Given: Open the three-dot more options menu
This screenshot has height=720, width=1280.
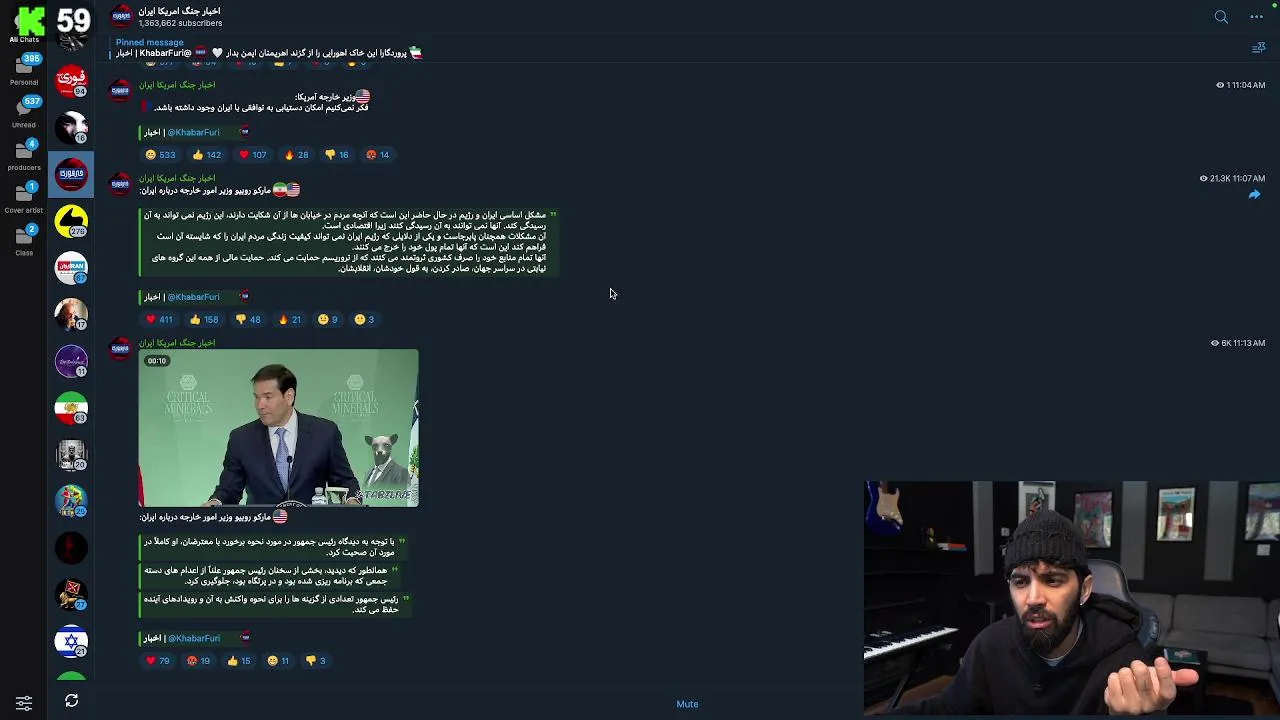Looking at the screenshot, I should pyautogui.click(x=1257, y=17).
